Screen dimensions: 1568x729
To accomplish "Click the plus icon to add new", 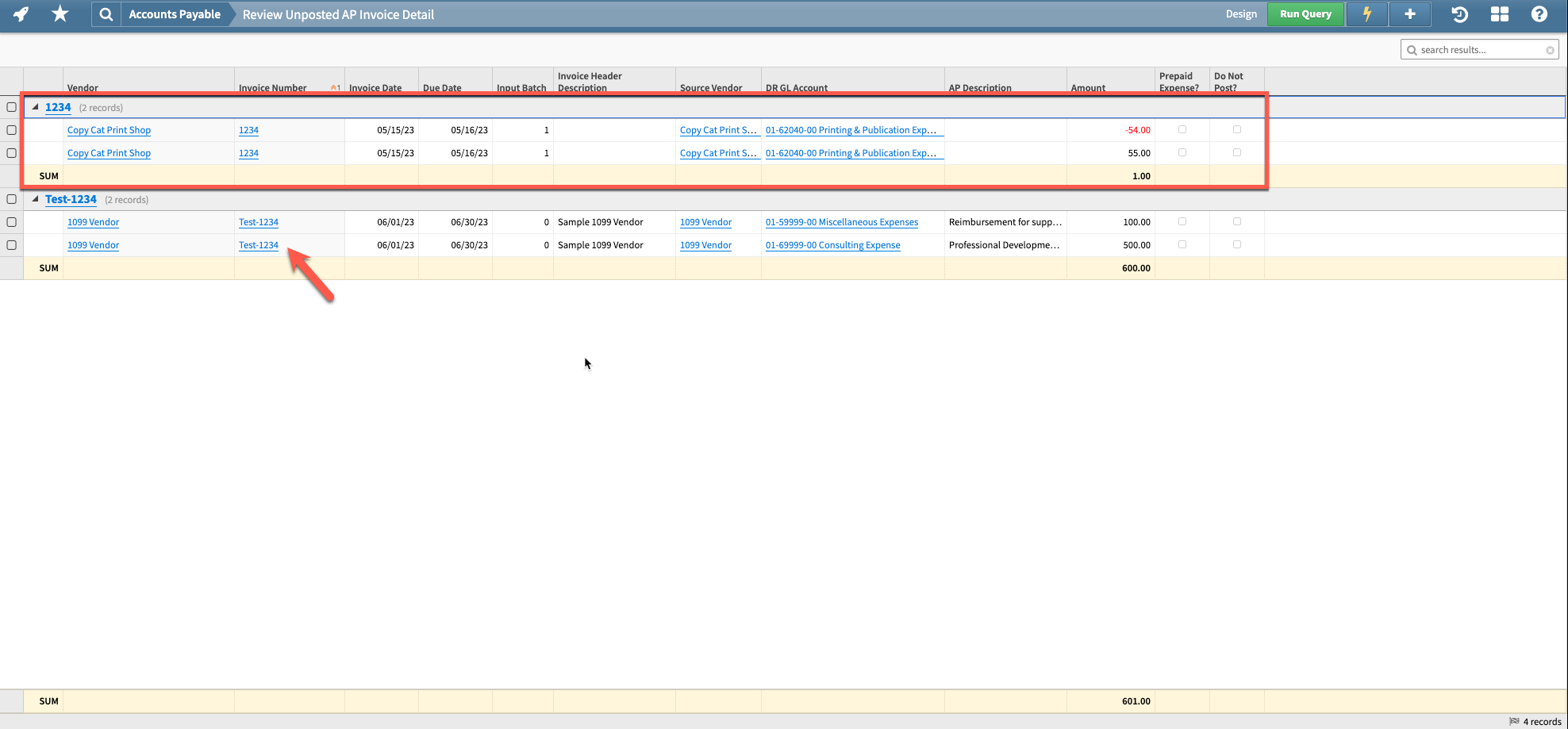I will 1409,13.
